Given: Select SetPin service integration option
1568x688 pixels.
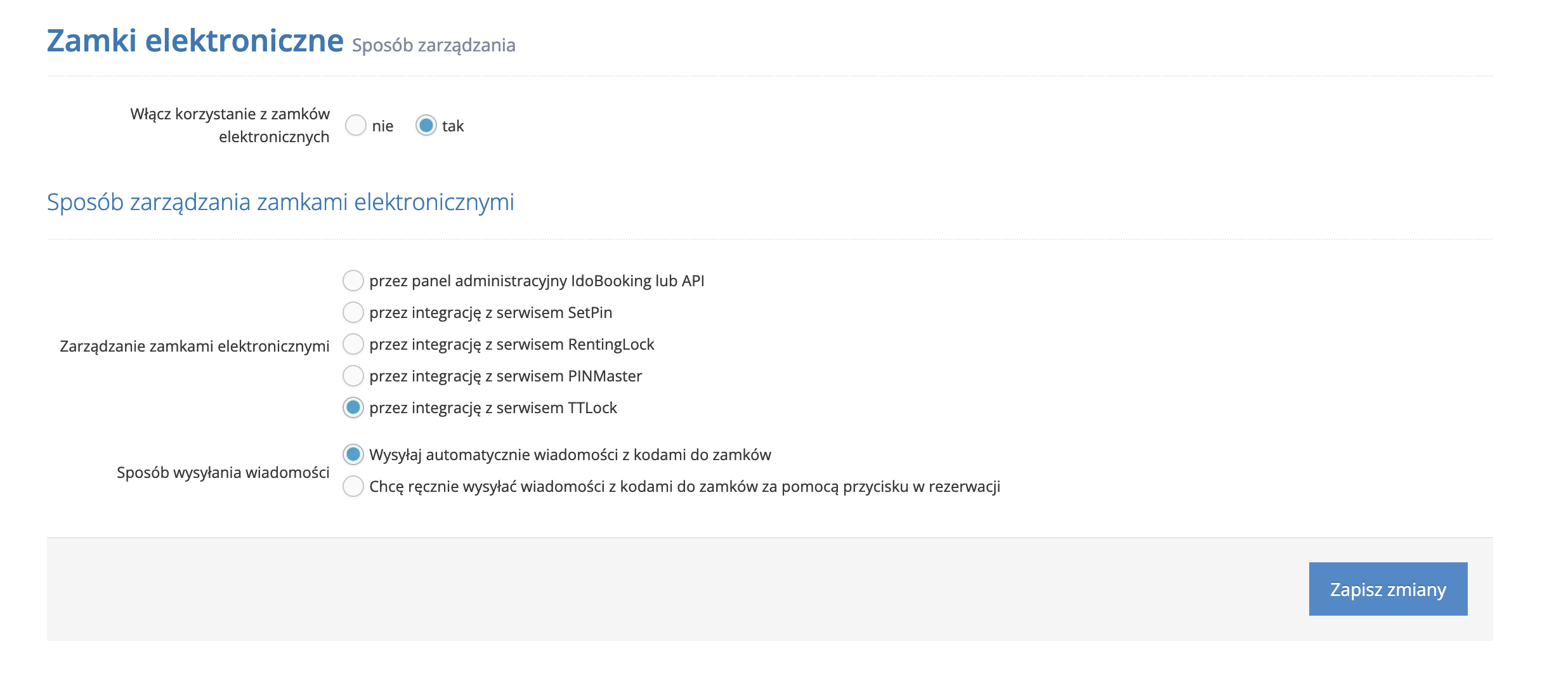Looking at the screenshot, I should click(353, 312).
